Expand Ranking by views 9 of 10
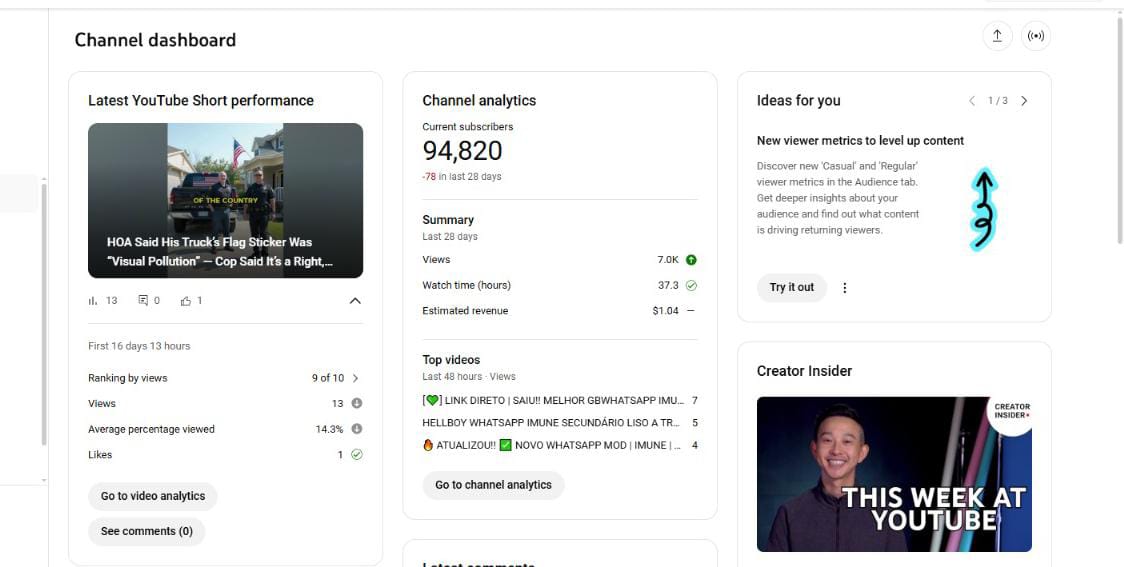 (355, 378)
